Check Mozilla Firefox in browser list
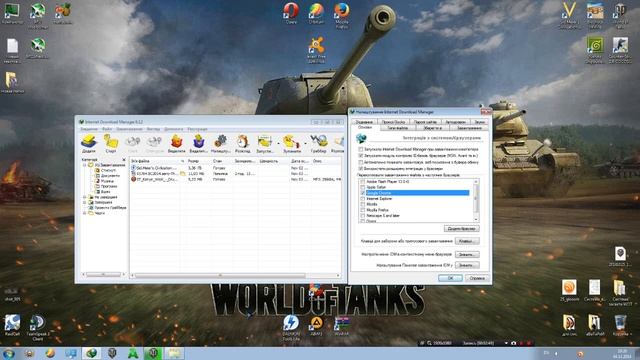Viewport: 640px width, 360px height. 362,210
